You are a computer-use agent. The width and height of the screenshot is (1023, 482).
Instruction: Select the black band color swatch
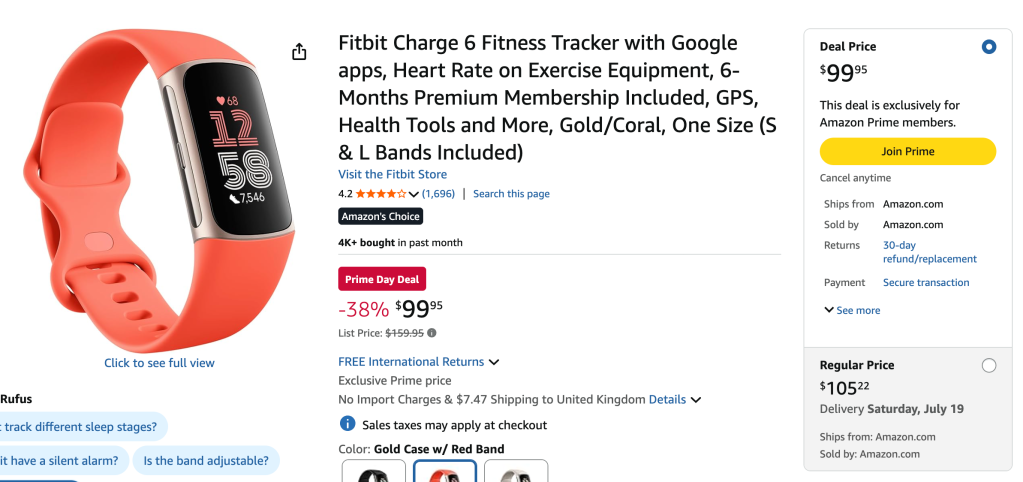(373, 471)
